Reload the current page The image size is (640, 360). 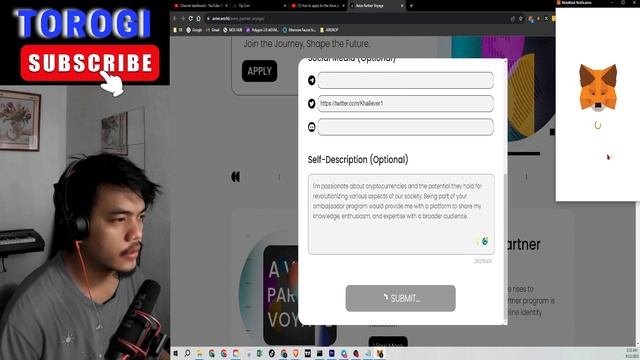pos(191,18)
